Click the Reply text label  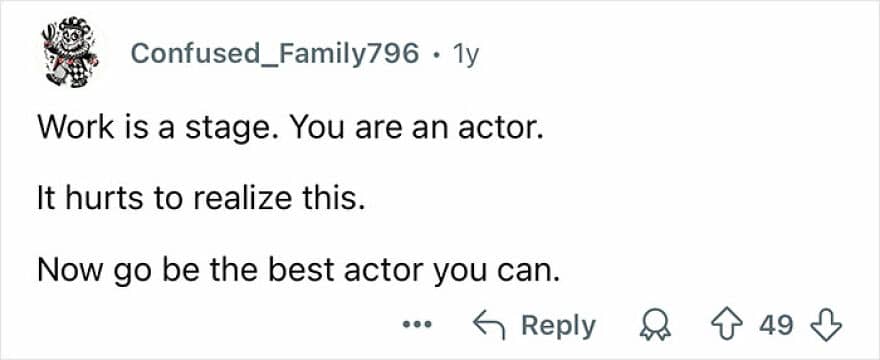[x=558, y=326]
